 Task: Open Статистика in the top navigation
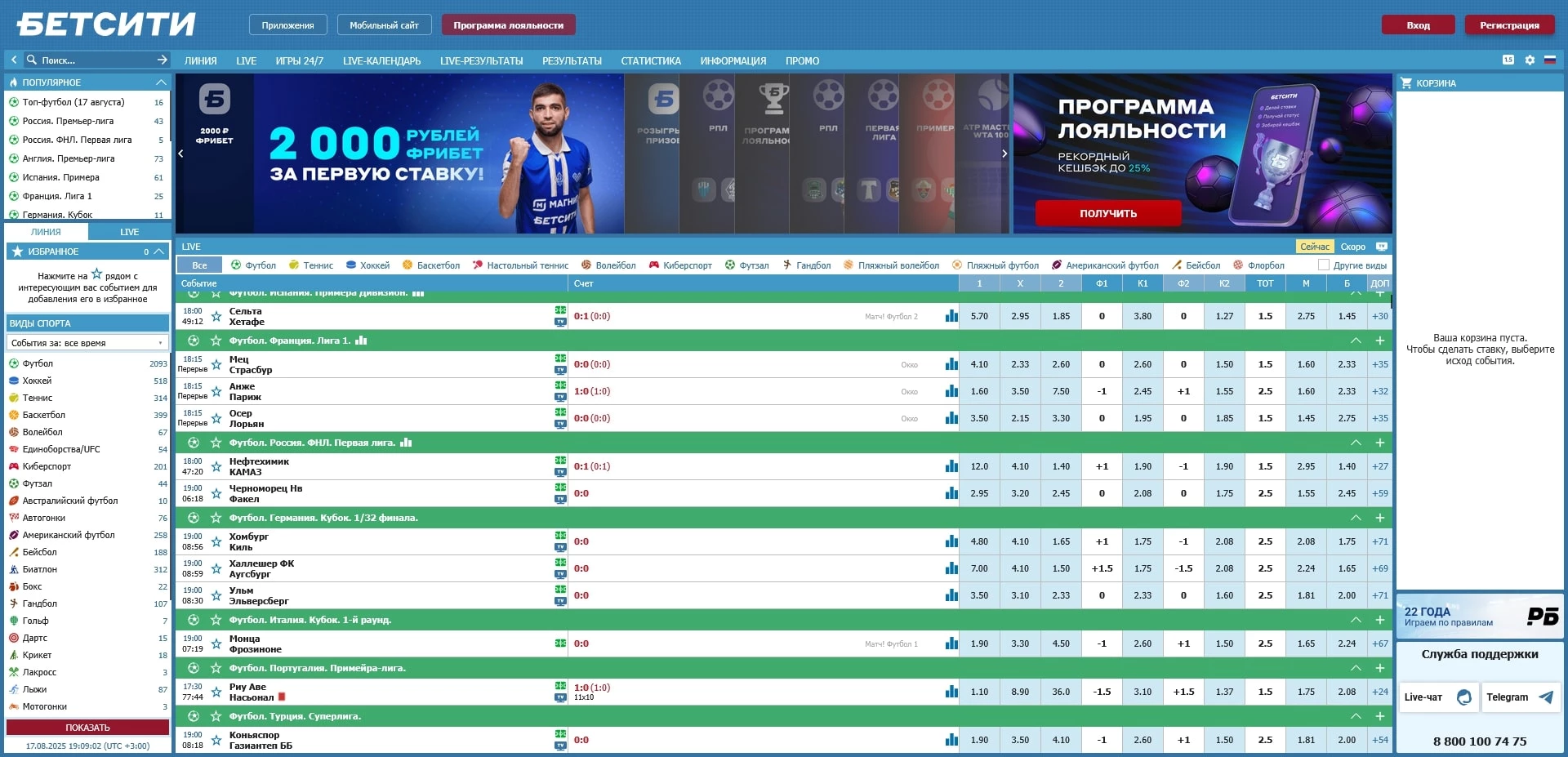(651, 60)
